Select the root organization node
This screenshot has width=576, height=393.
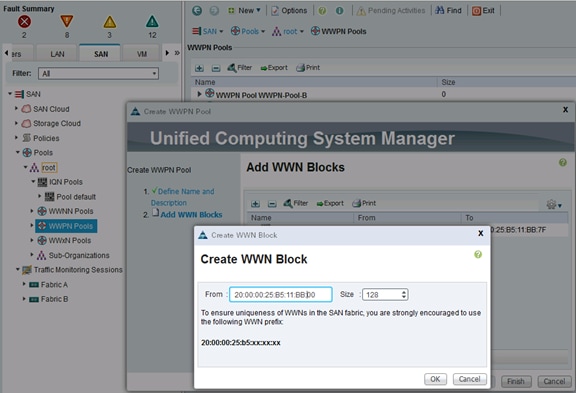pyautogui.click(x=48, y=167)
